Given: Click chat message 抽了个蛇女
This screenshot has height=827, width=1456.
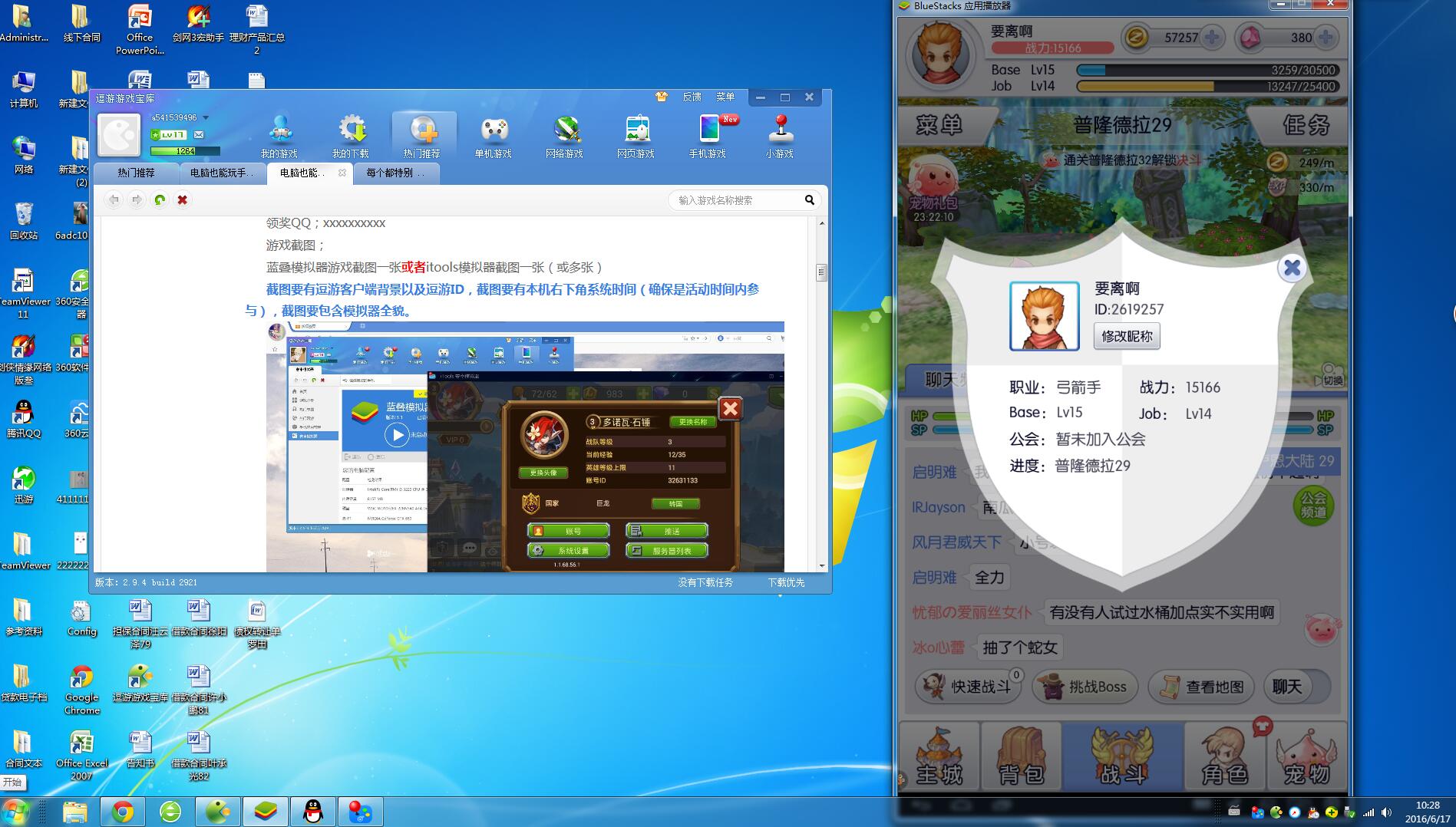Looking at the screenshot, I should coord(1019,647).
